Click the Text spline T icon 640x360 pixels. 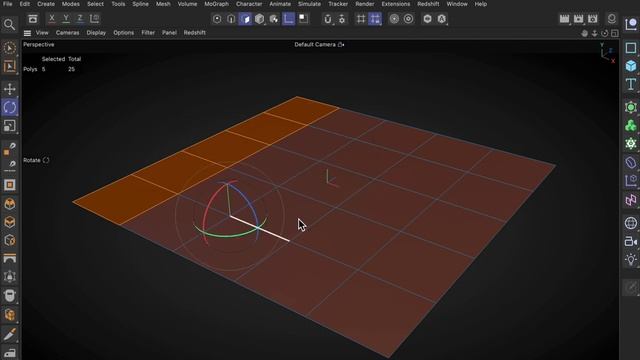pyautogui.click(x=631, y=84)
